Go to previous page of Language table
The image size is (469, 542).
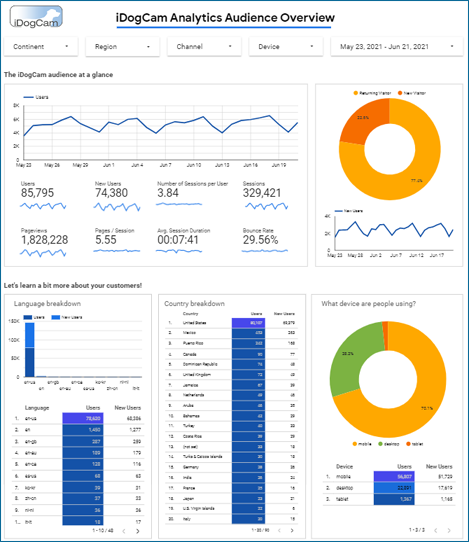(x=124, y=531)
